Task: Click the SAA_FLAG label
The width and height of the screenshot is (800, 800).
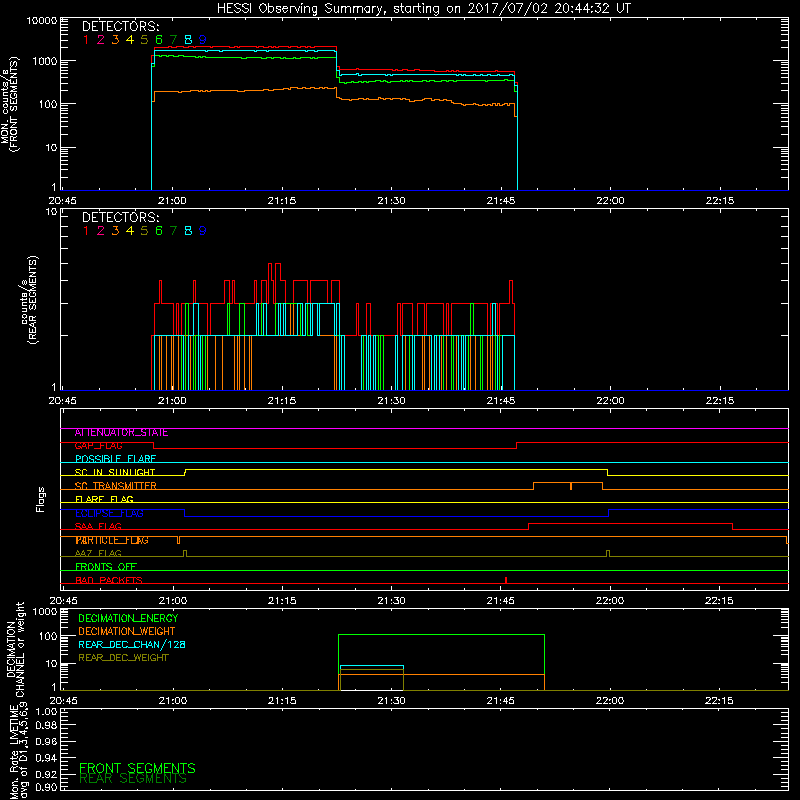Action: point(98,527)
